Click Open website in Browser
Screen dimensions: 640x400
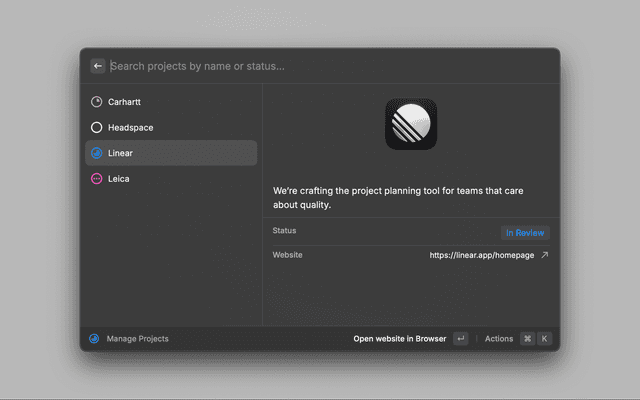(x=400, y=339)
